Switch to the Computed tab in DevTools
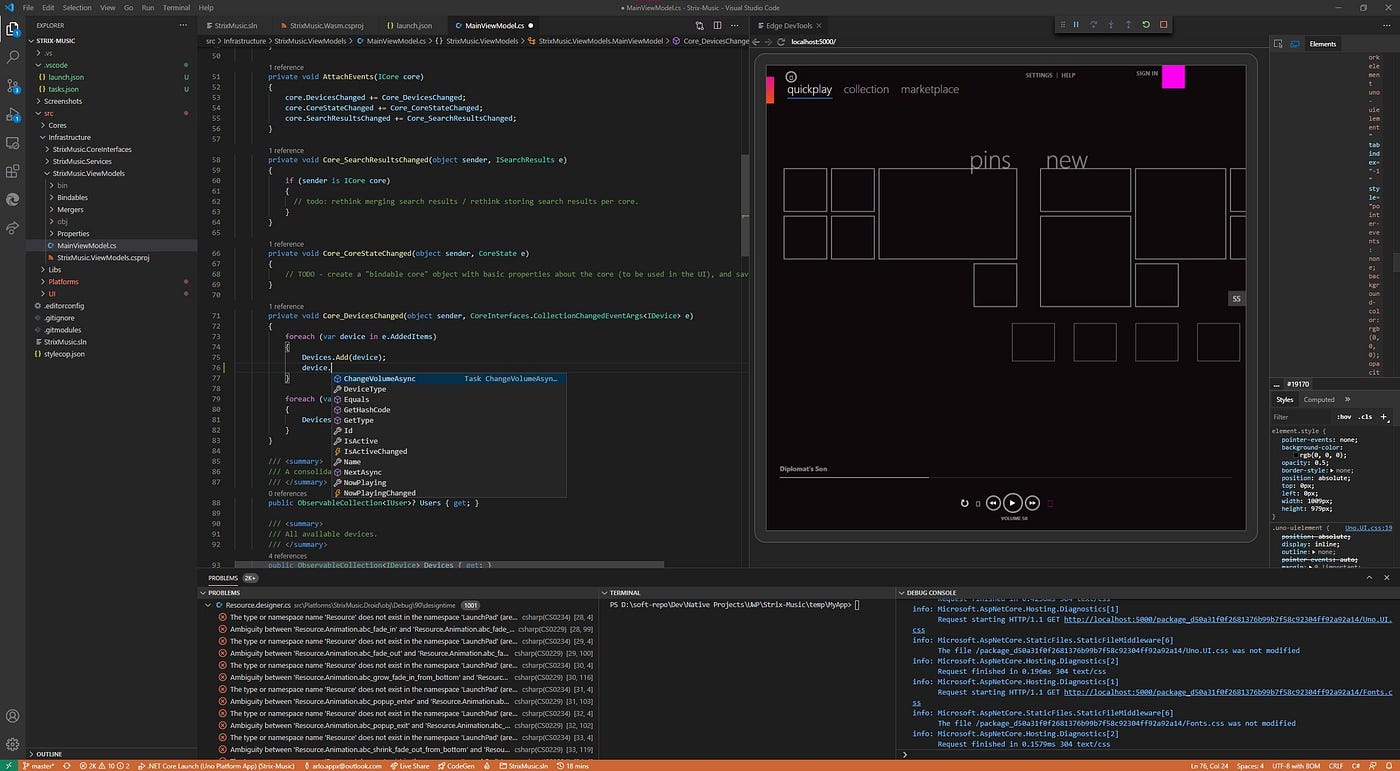The height and width of the screenshot is (771, 1400). tap(1318, 399)
